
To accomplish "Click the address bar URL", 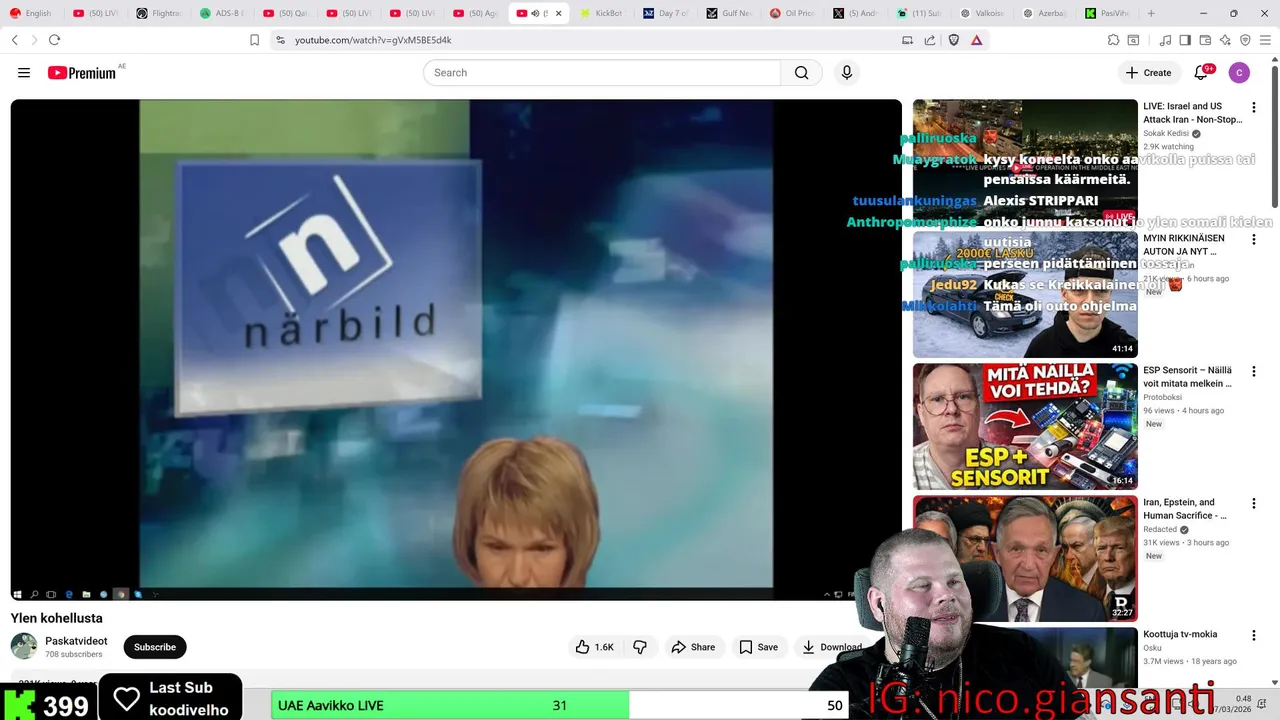I will (373, 40).
